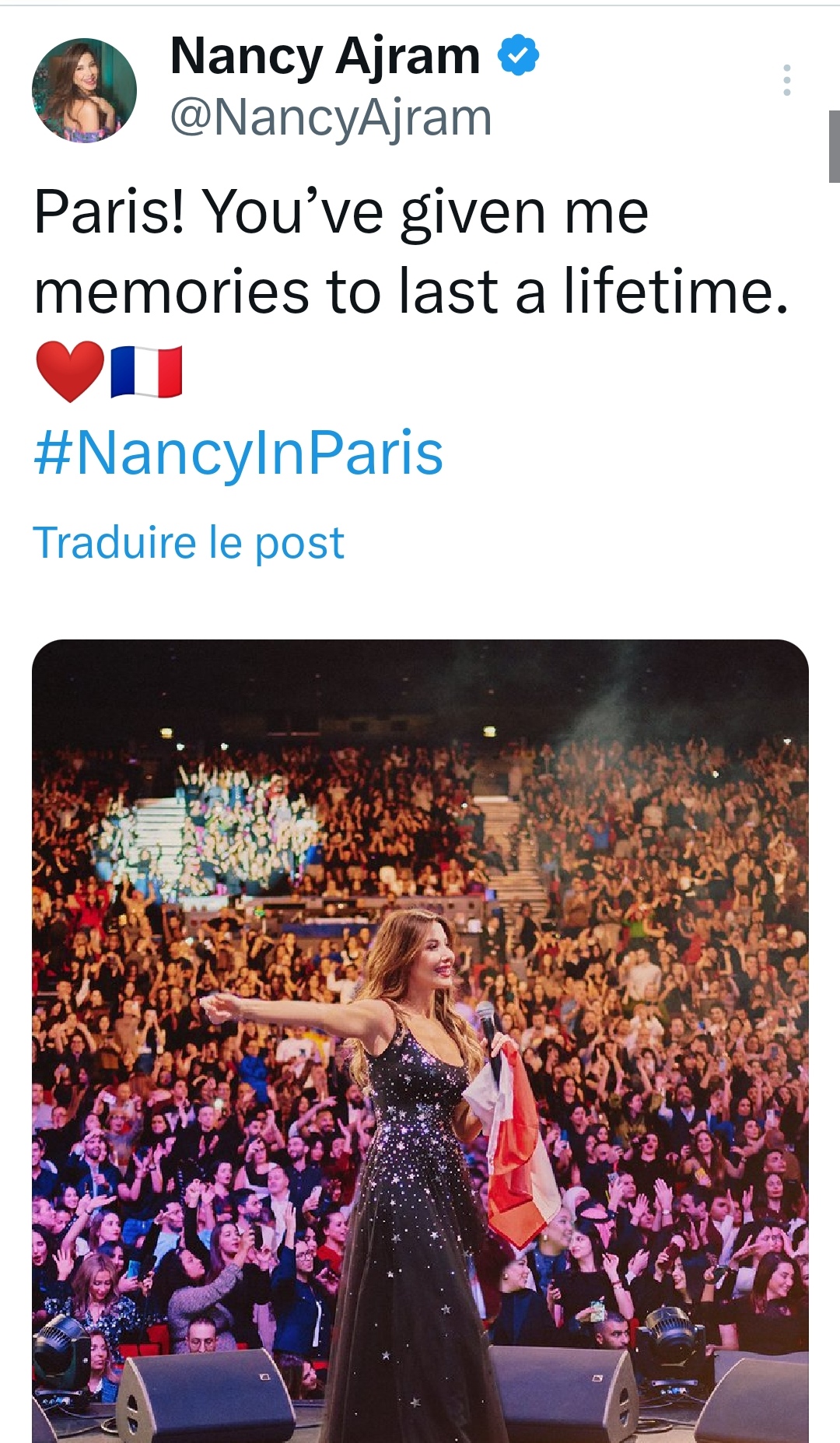Open the three-dot more options menu
Screen dimensions: 840x1443
(787, 80)
